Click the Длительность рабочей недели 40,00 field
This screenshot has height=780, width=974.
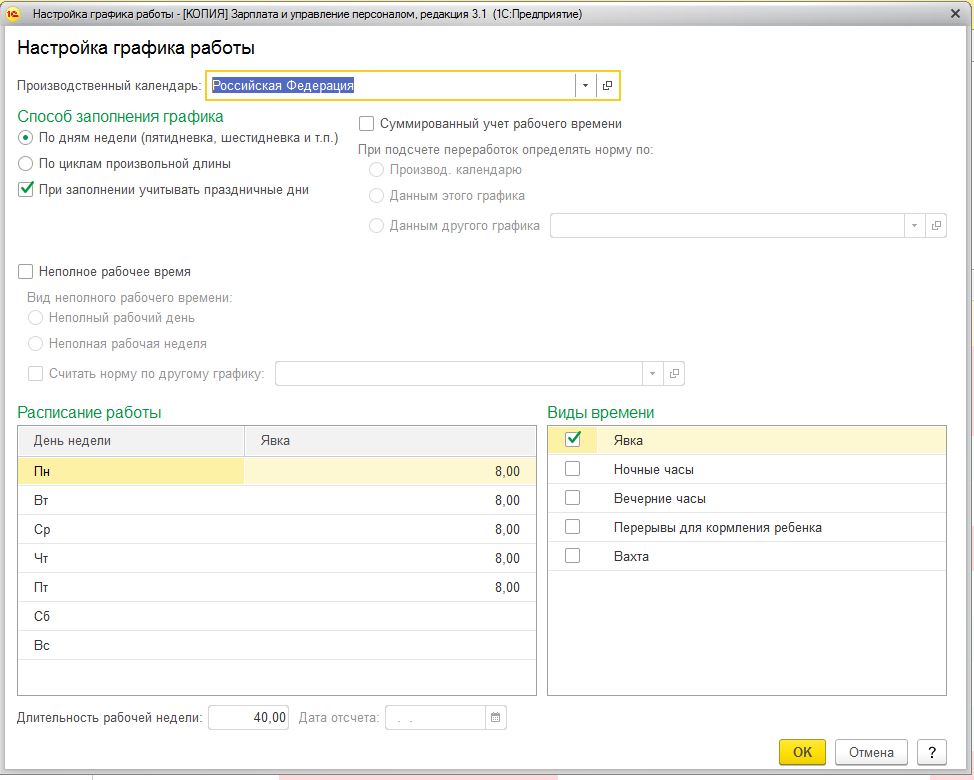248,718
